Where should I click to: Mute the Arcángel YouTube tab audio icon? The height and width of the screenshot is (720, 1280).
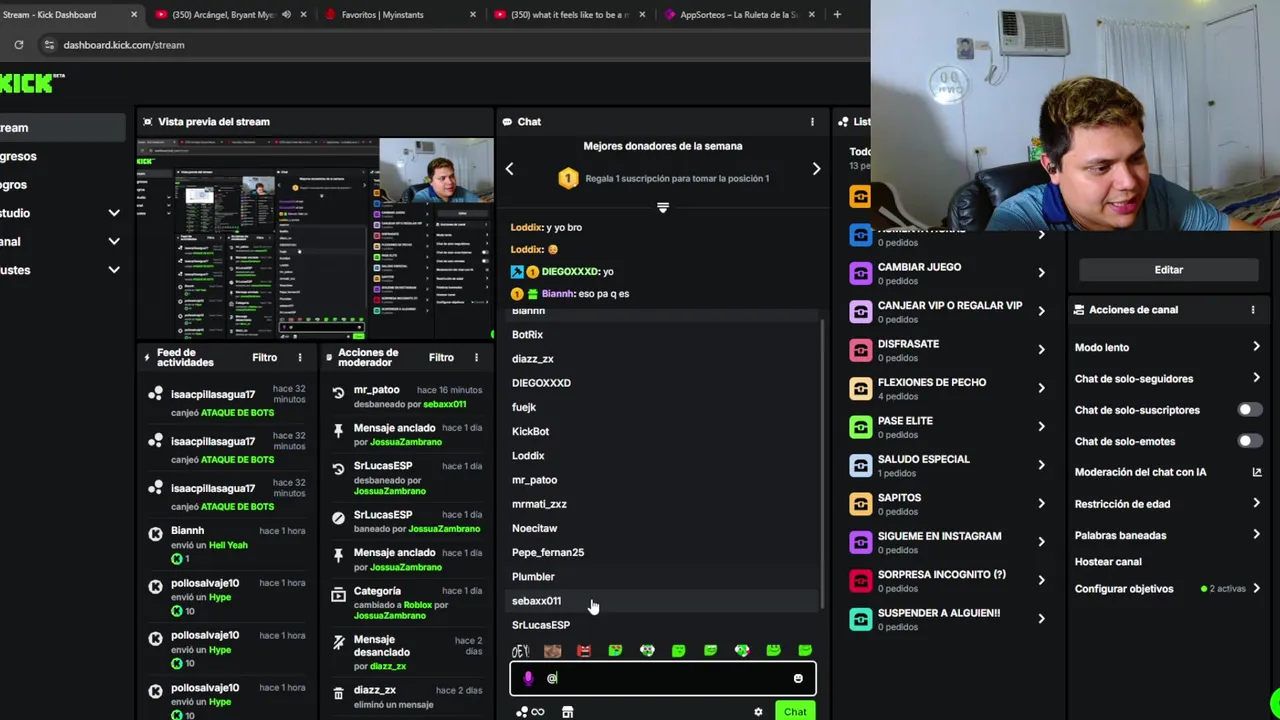pyautogui.click(x=286, y=15)
